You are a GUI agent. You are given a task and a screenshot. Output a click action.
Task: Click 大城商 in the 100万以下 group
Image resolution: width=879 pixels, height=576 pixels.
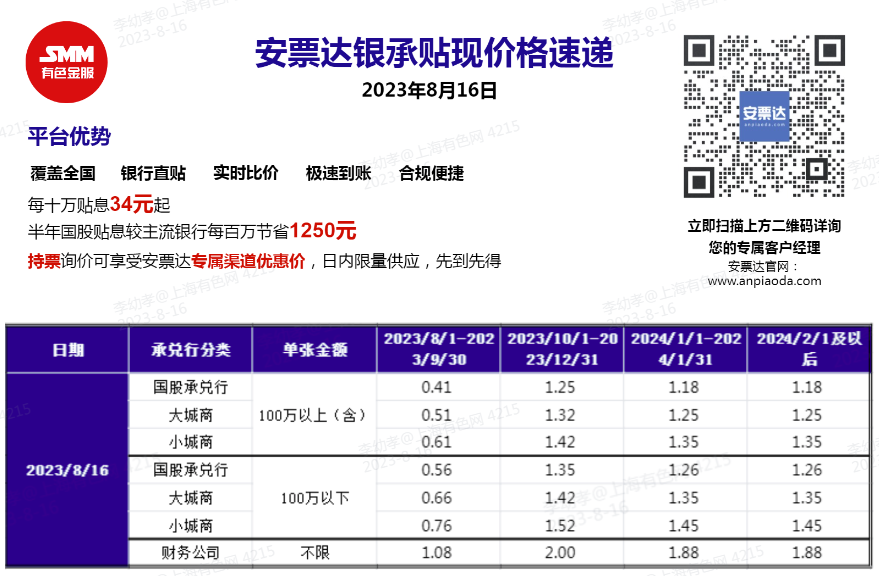(191, 498)
